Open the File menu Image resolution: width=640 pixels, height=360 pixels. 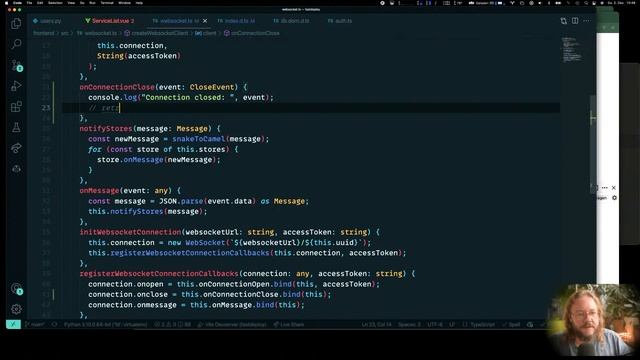(x=29, y=3)
